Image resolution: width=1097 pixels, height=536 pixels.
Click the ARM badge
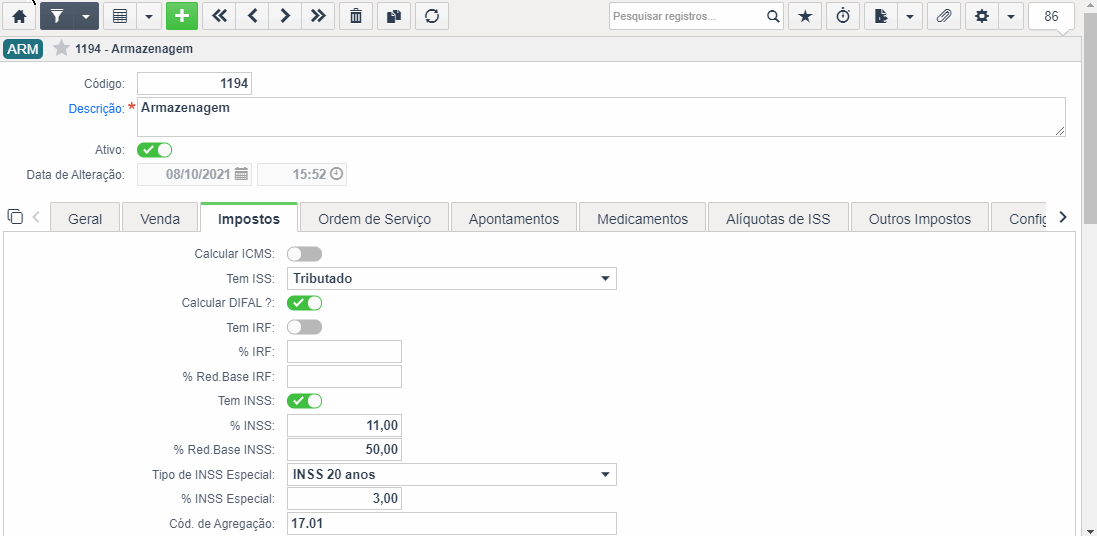click(23, 49)
